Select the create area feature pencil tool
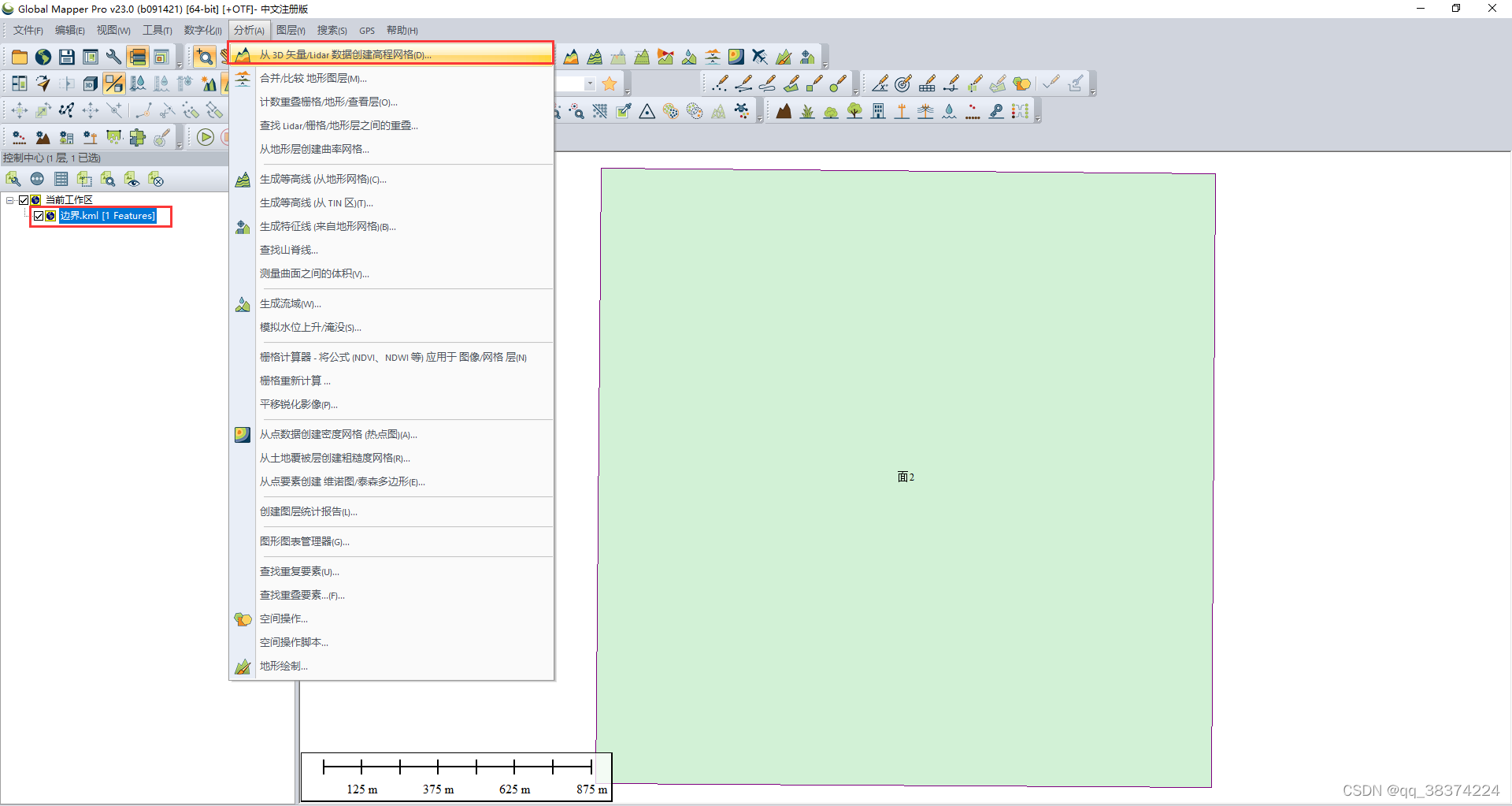 click(791, 84)
